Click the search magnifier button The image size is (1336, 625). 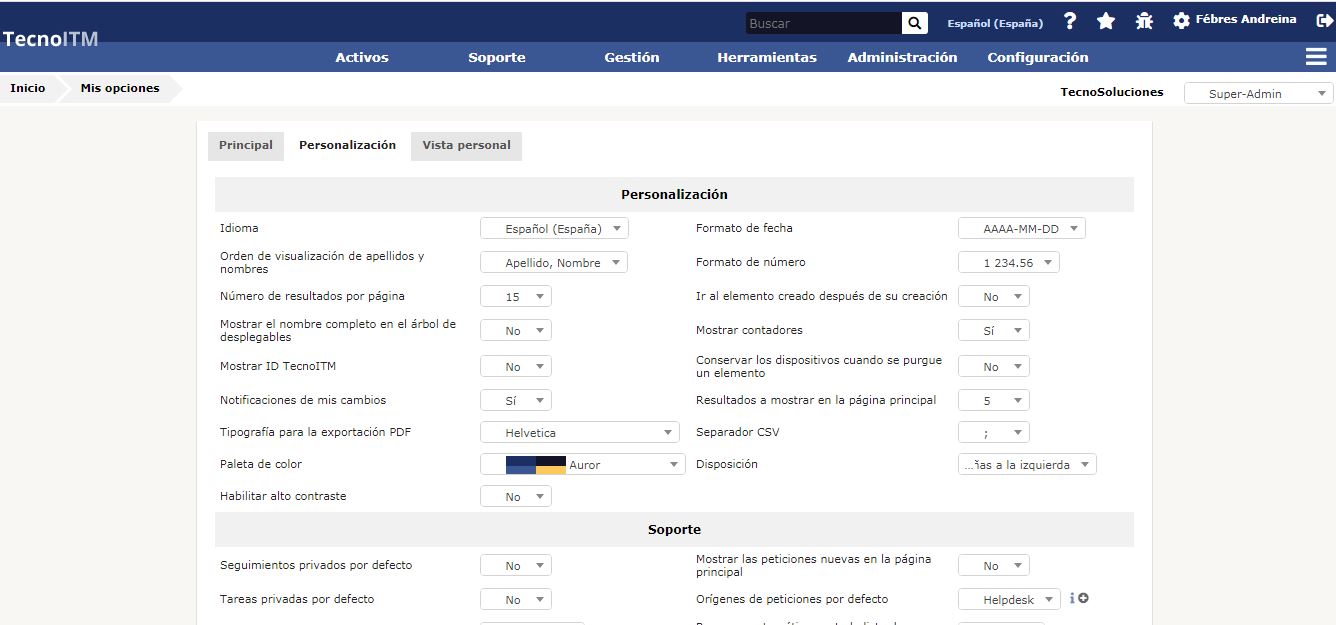point(914,23)
